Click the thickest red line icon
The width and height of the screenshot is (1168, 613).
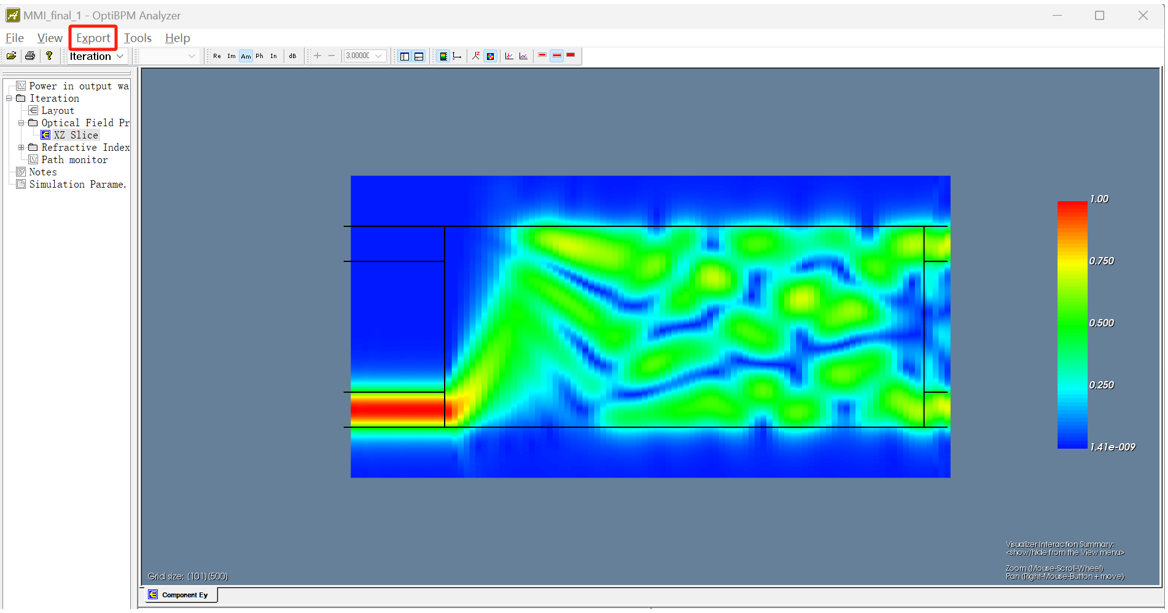tap(571, 56)
